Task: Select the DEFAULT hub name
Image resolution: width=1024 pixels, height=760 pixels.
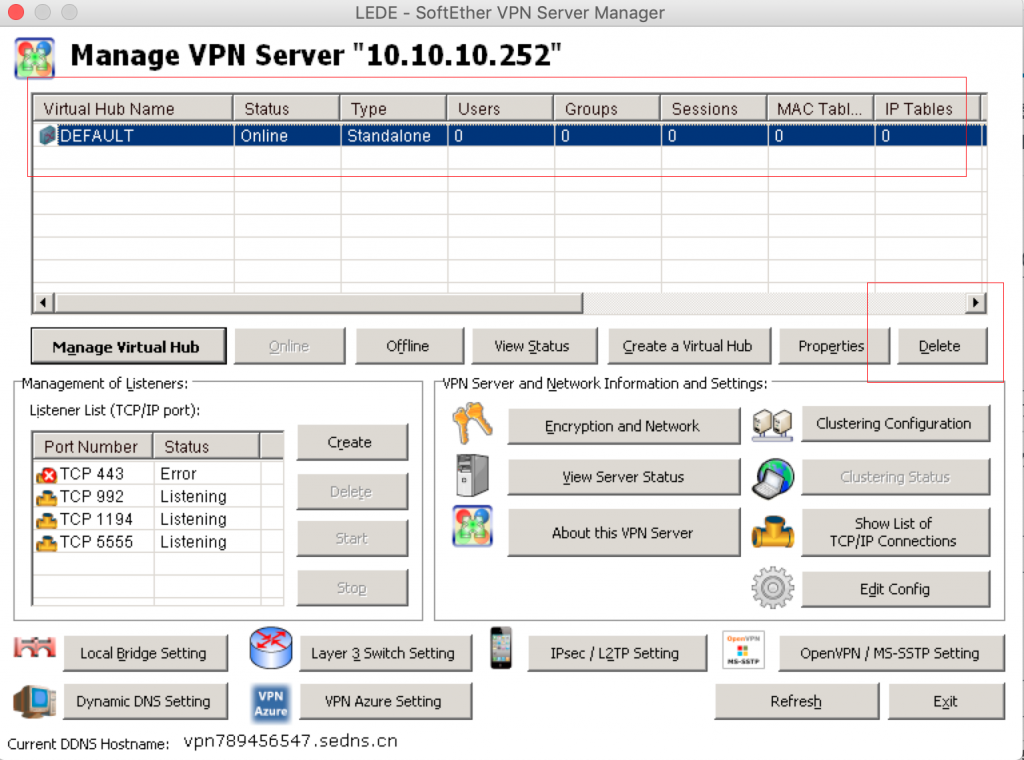Action: click(97, 136)
